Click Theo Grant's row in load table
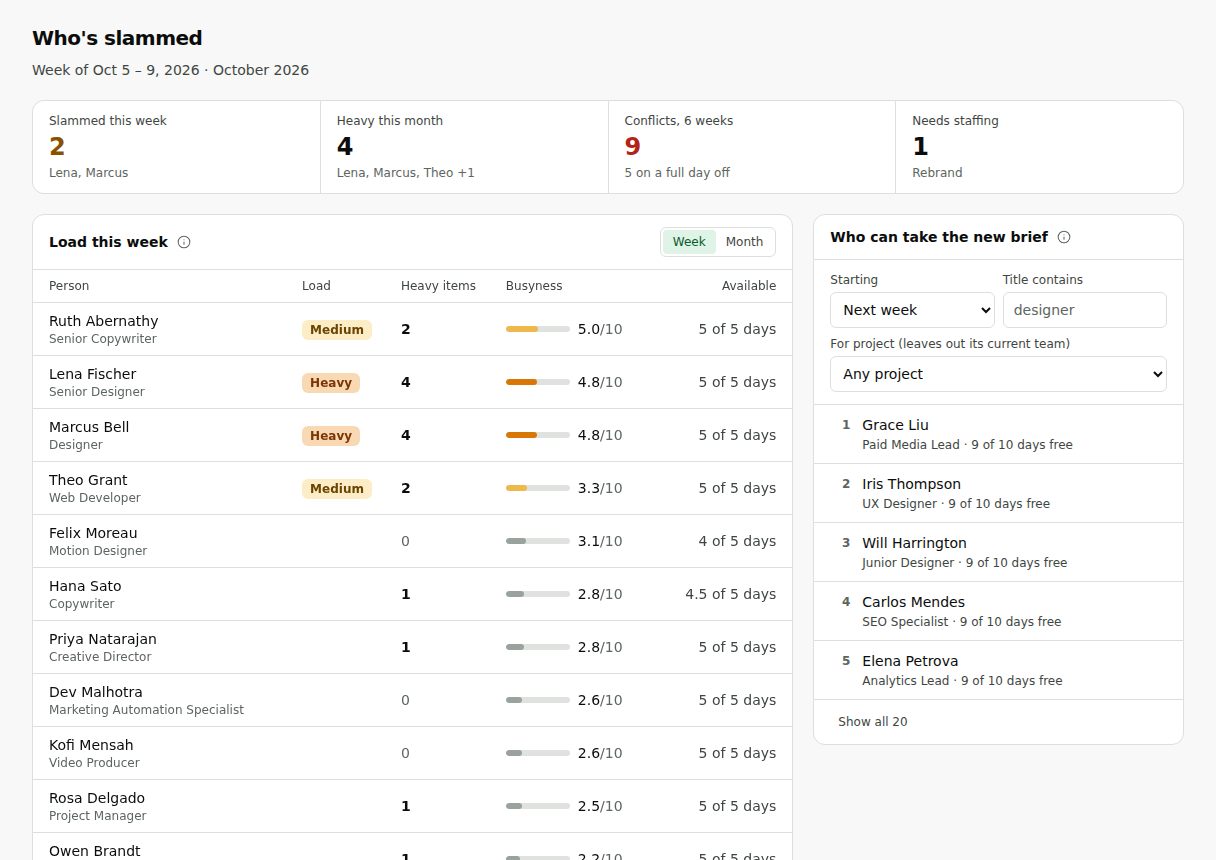Image resolution: width=1216 pixels, height=860 pixels. coord(412,488)
